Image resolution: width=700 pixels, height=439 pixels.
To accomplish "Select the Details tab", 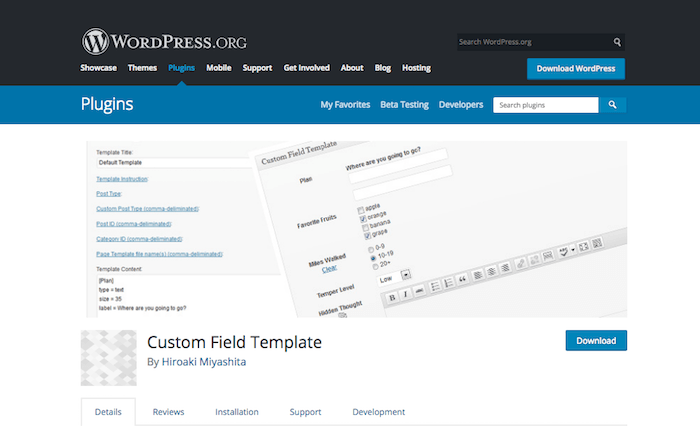I will pos(108,412).
